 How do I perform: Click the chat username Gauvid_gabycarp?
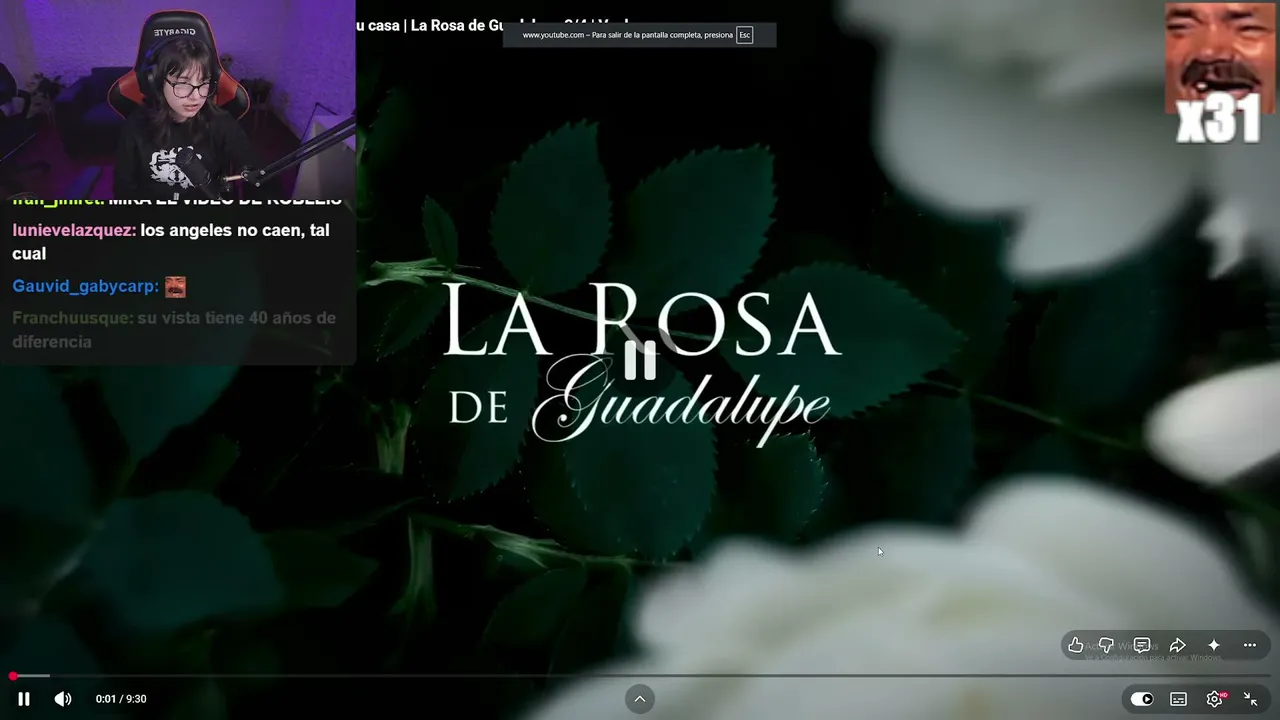coord(86,286)
